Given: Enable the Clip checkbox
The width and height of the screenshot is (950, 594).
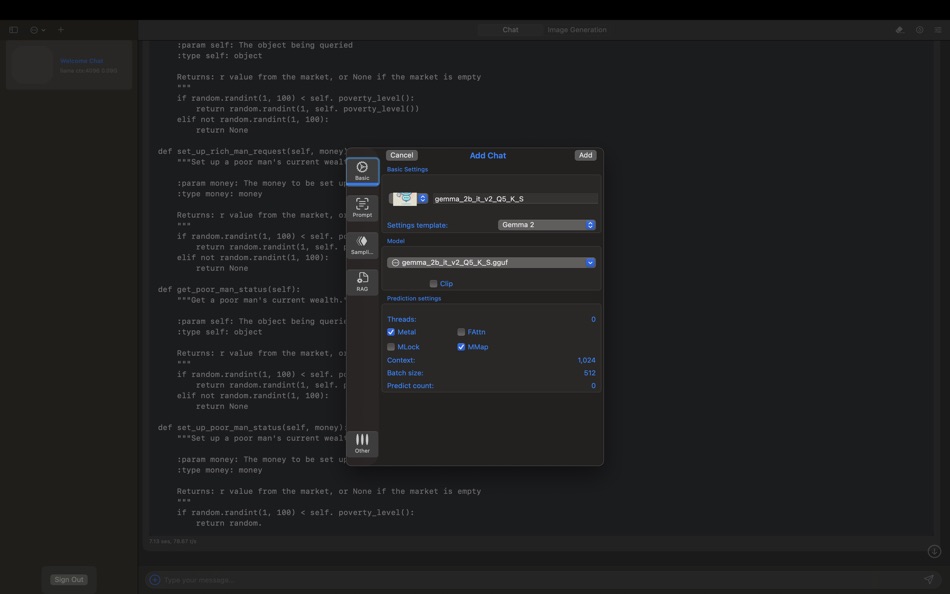Looking at the screenshot, I should click(433, 282).
